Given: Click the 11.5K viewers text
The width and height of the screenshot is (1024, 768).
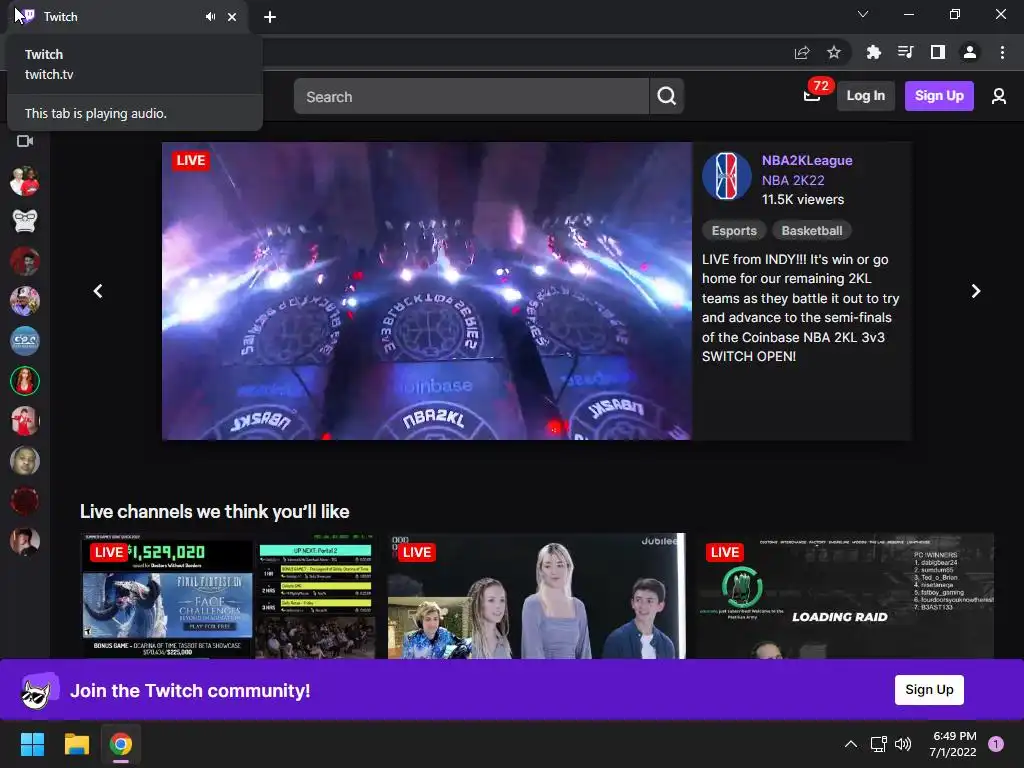Looking at the screenshot, I should [x=803, y=200].
